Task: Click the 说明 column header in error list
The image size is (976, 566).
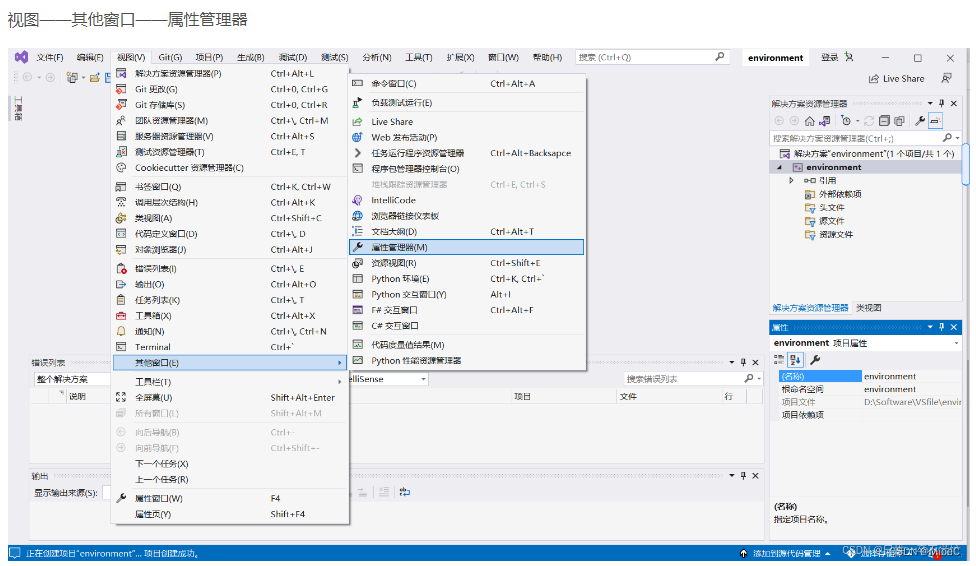Action: tap(77, 396)
